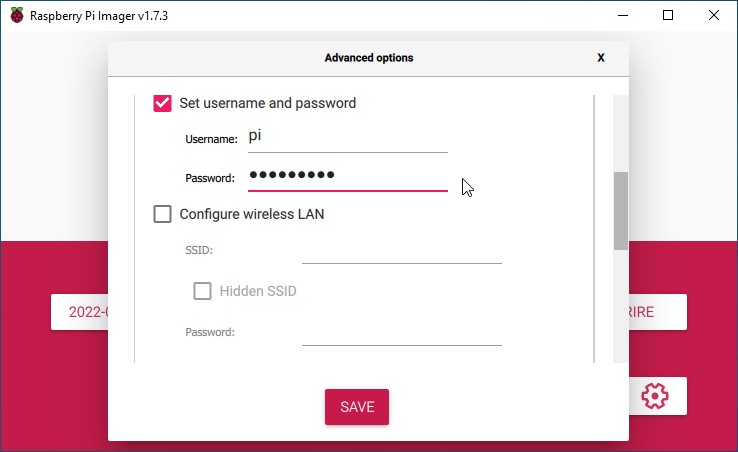Click the Raspberry Pi logo in title bar
Image resolution: width=738 pixels, height=452 pixels.
(x=17, y=16)
